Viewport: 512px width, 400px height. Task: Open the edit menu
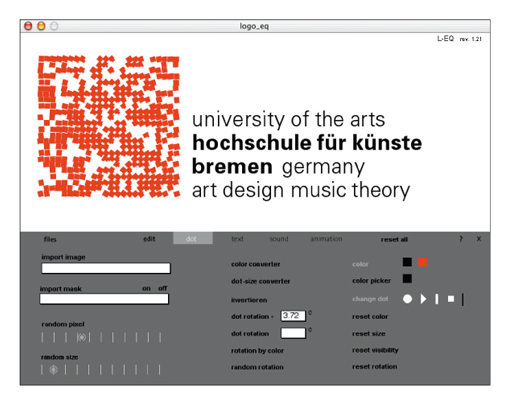tap(149, 239)
